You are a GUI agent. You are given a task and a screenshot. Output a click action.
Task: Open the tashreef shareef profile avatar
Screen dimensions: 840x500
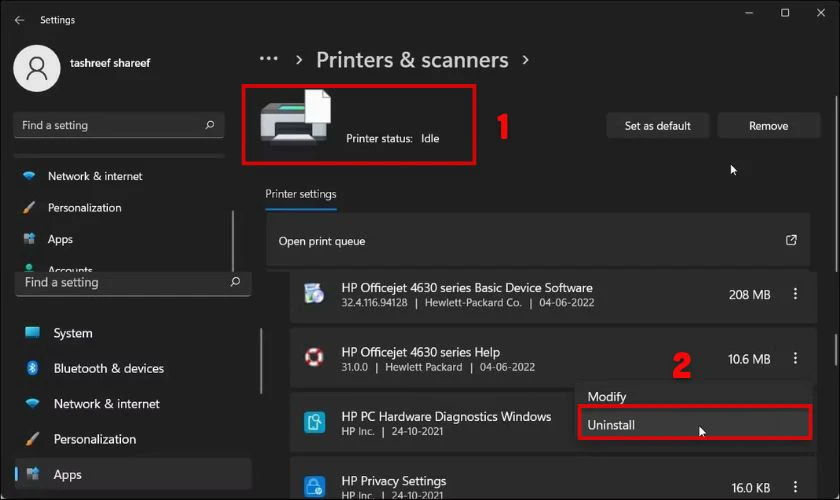(36, 68)
